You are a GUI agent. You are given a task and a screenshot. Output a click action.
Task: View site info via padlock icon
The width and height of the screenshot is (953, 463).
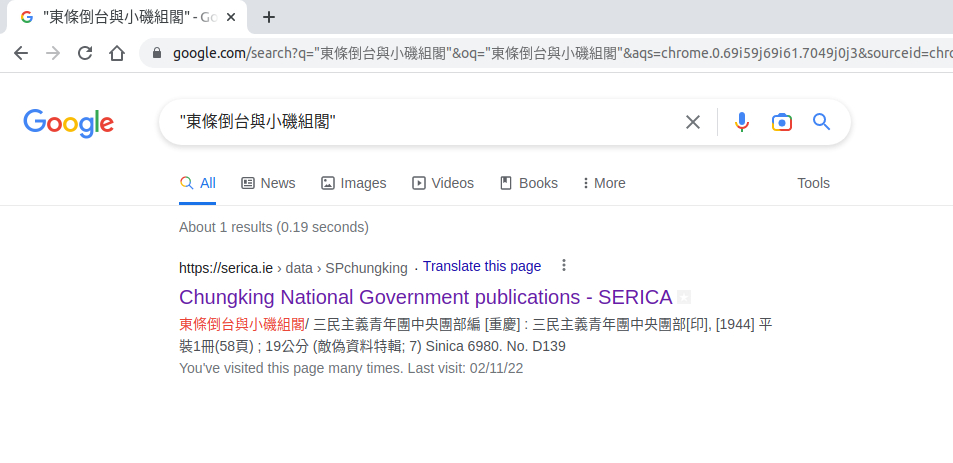[x=157, y=53]
